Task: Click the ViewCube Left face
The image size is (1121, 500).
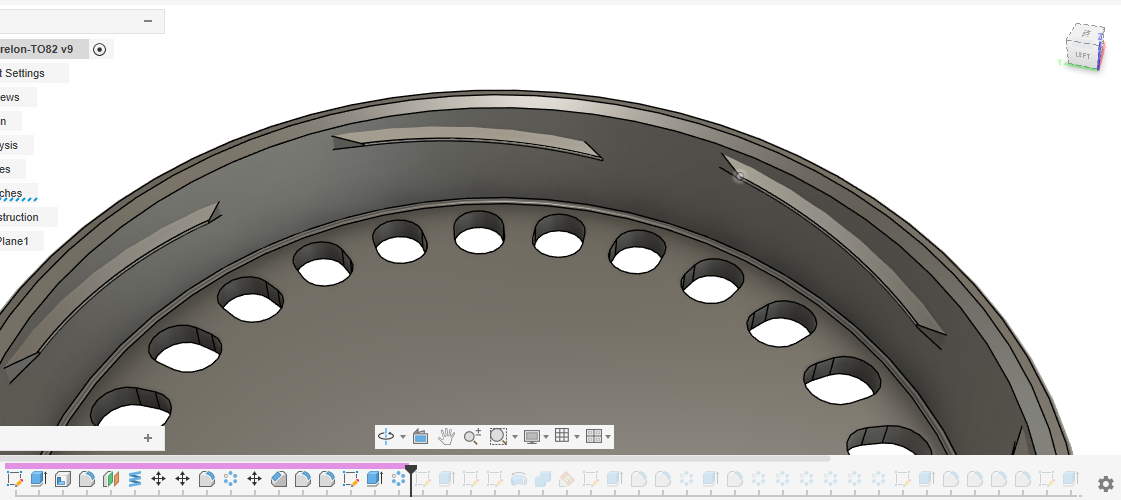Action: click(x=1083, y=55)
